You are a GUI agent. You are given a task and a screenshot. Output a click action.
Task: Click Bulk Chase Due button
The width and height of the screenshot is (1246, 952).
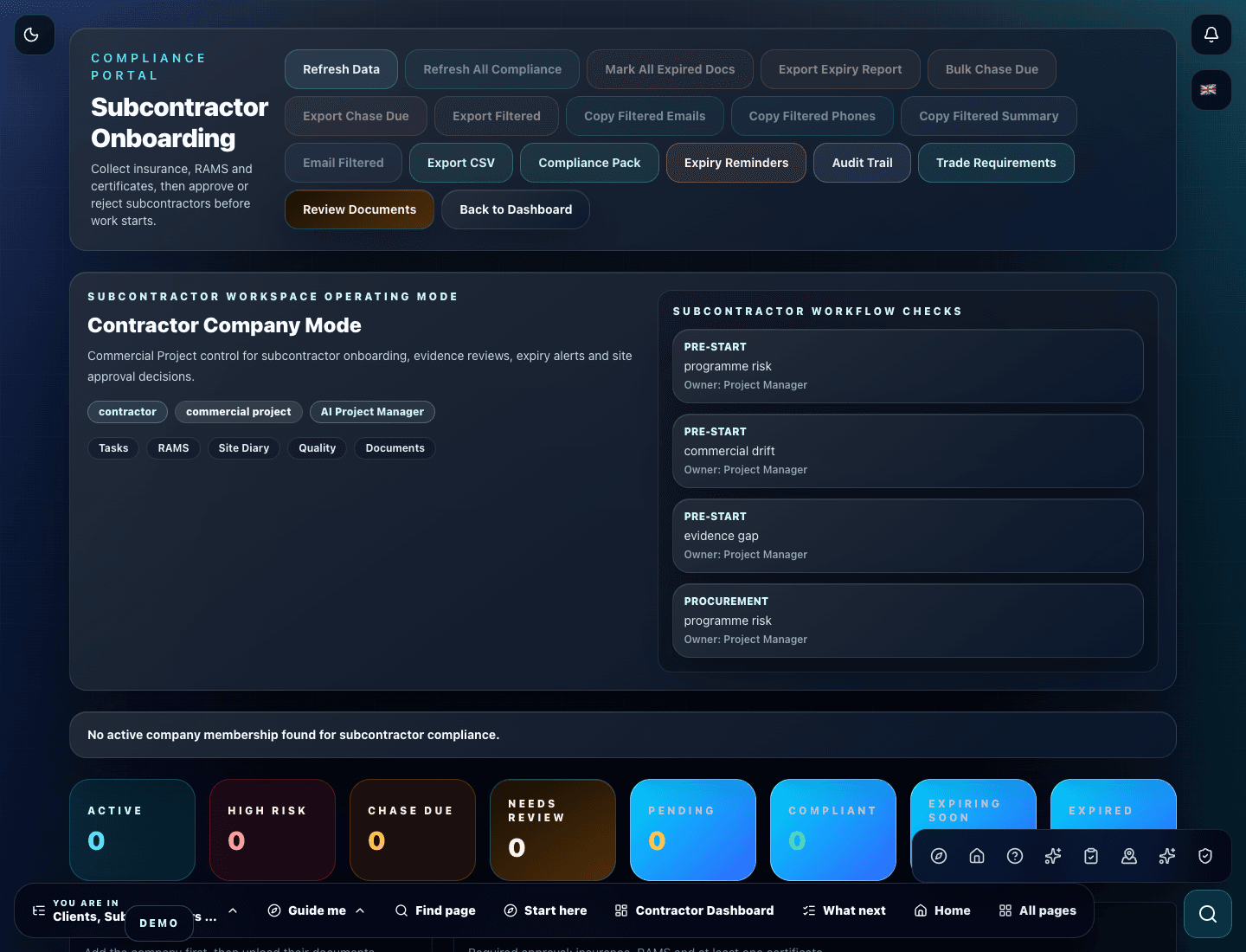992,69
